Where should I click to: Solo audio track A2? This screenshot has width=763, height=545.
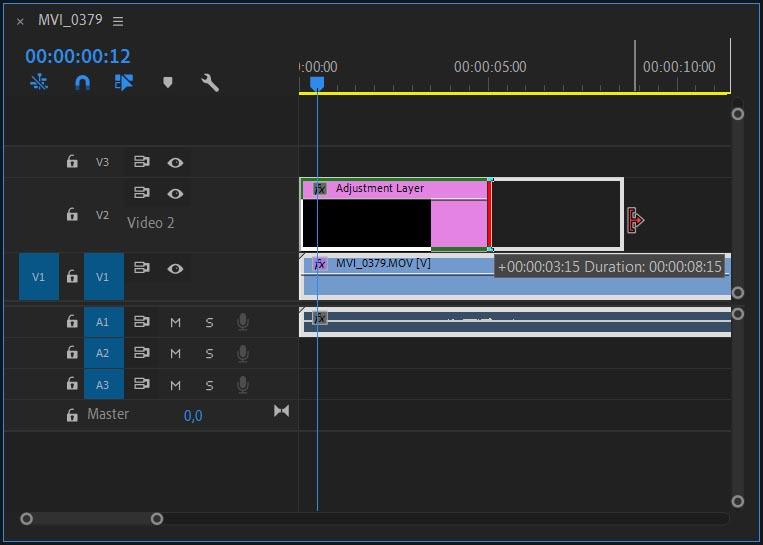click(x=209, y=354)
